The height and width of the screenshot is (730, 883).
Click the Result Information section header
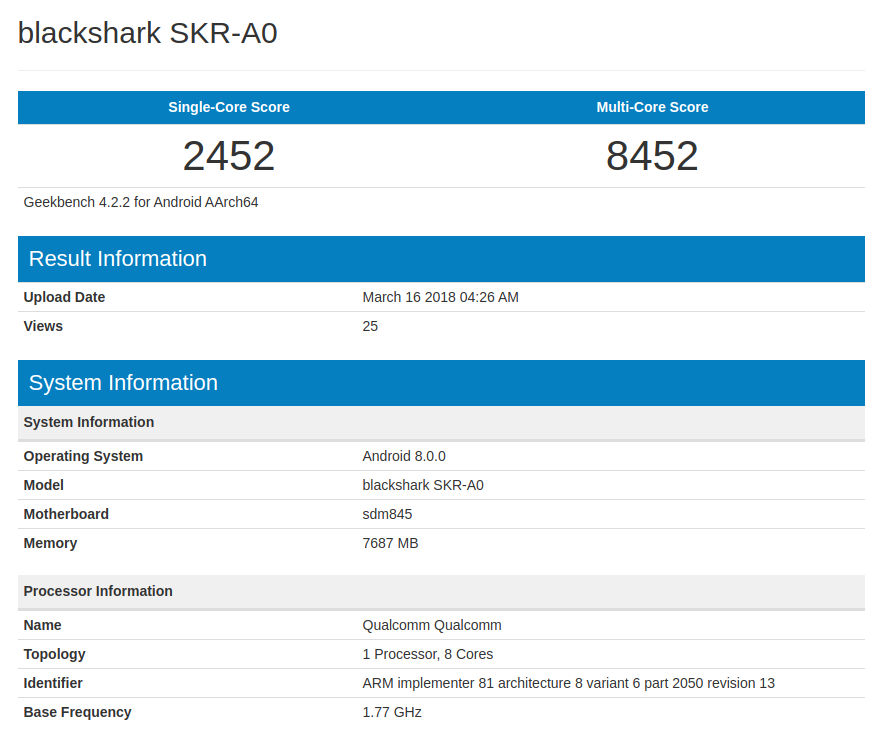coord(118,258)
